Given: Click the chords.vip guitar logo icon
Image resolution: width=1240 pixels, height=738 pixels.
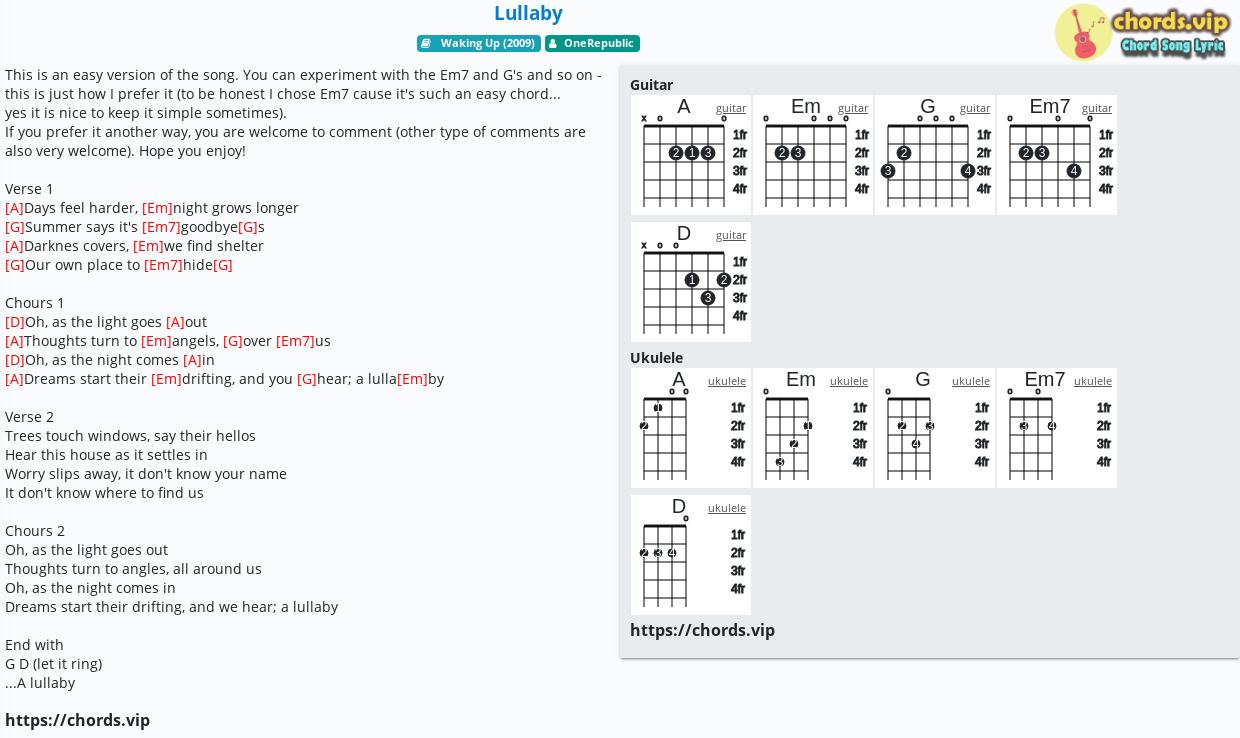Looking at the screenshot, I should (x=1084, y=33).
